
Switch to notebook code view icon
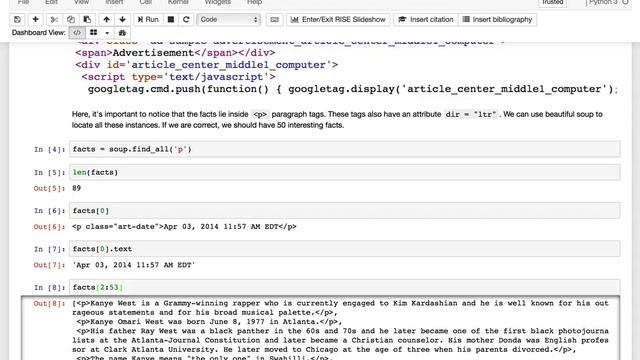tap(77, 33)
